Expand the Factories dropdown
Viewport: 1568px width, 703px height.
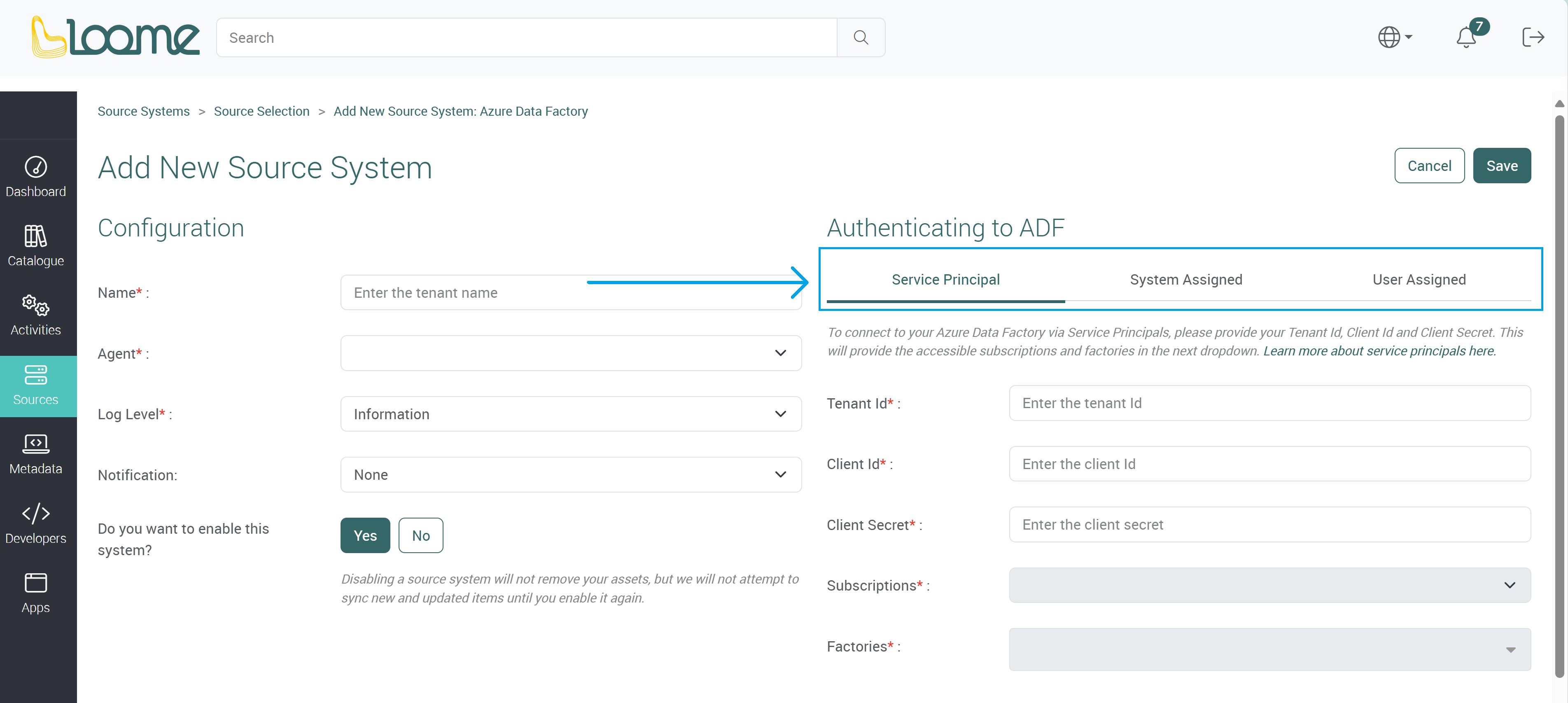(x=1270, y=649)
